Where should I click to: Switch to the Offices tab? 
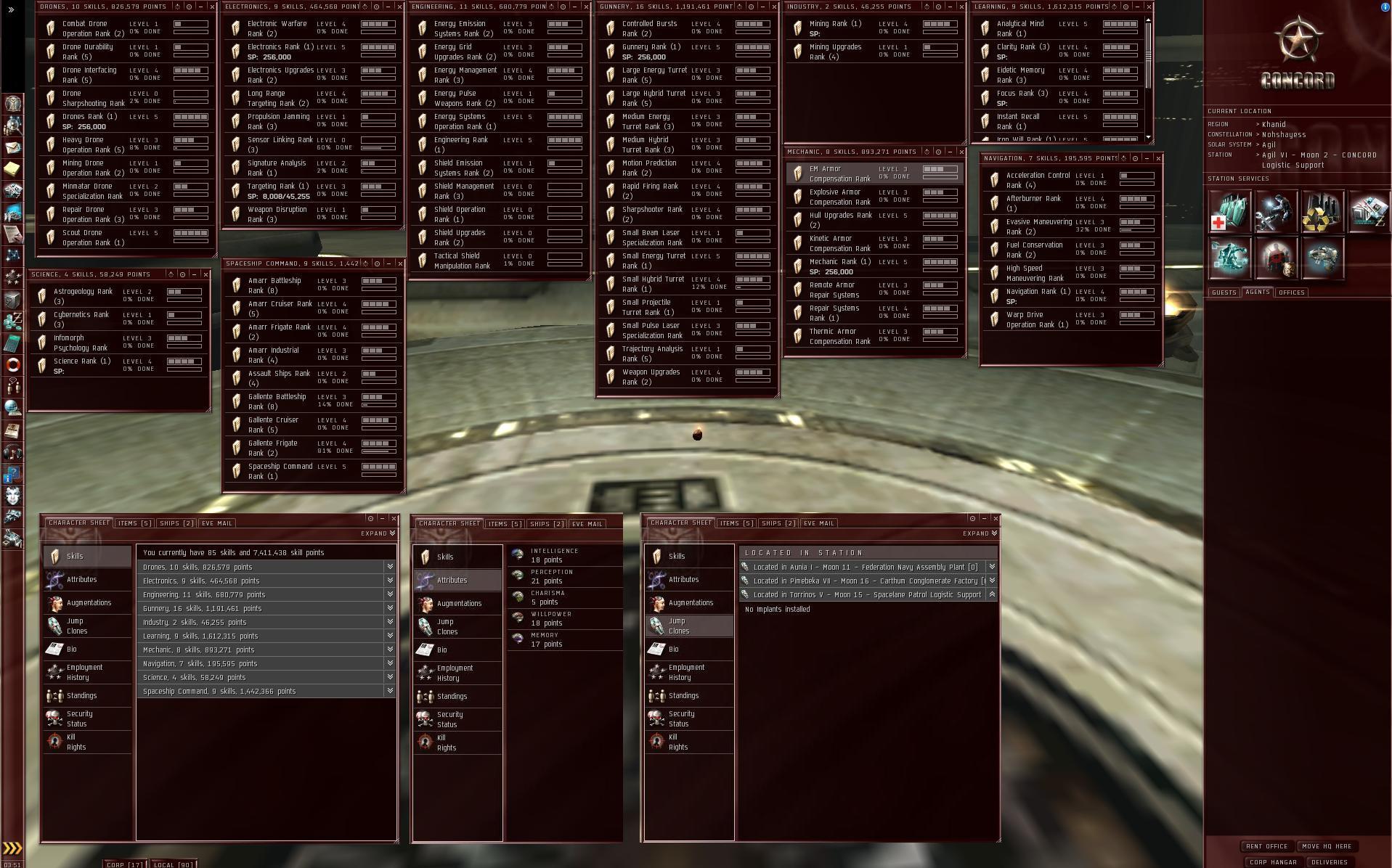[x=1292, y=292]
